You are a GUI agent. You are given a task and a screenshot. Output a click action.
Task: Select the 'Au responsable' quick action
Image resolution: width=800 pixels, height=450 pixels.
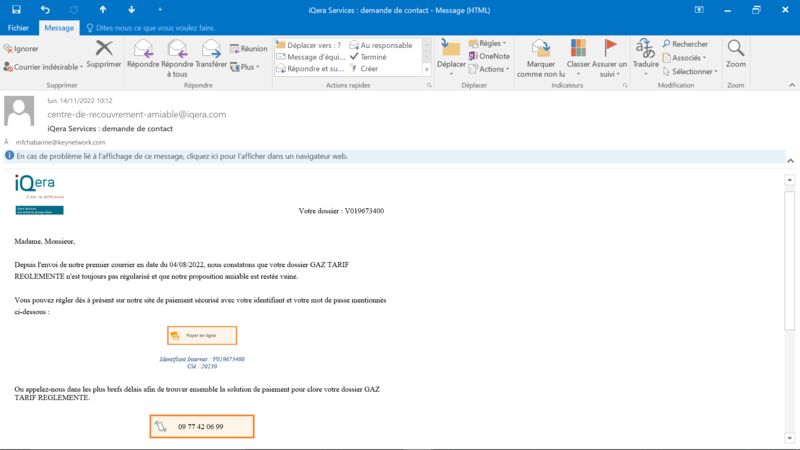click(x=381, y=45)
